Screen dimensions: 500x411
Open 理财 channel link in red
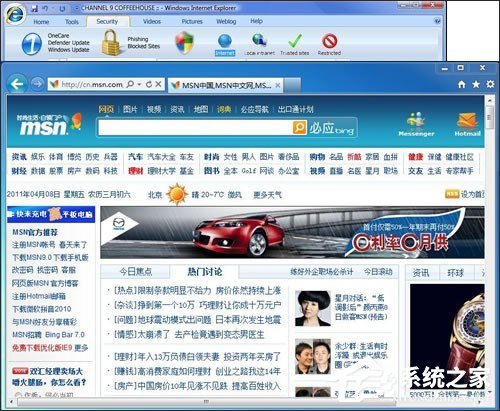tap(135, 171)
